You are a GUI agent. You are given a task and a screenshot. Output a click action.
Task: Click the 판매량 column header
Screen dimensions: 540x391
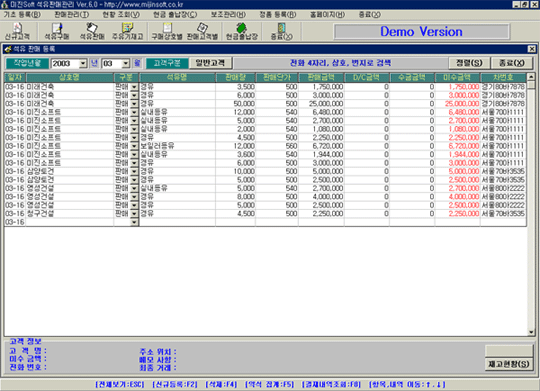(236, 78)
